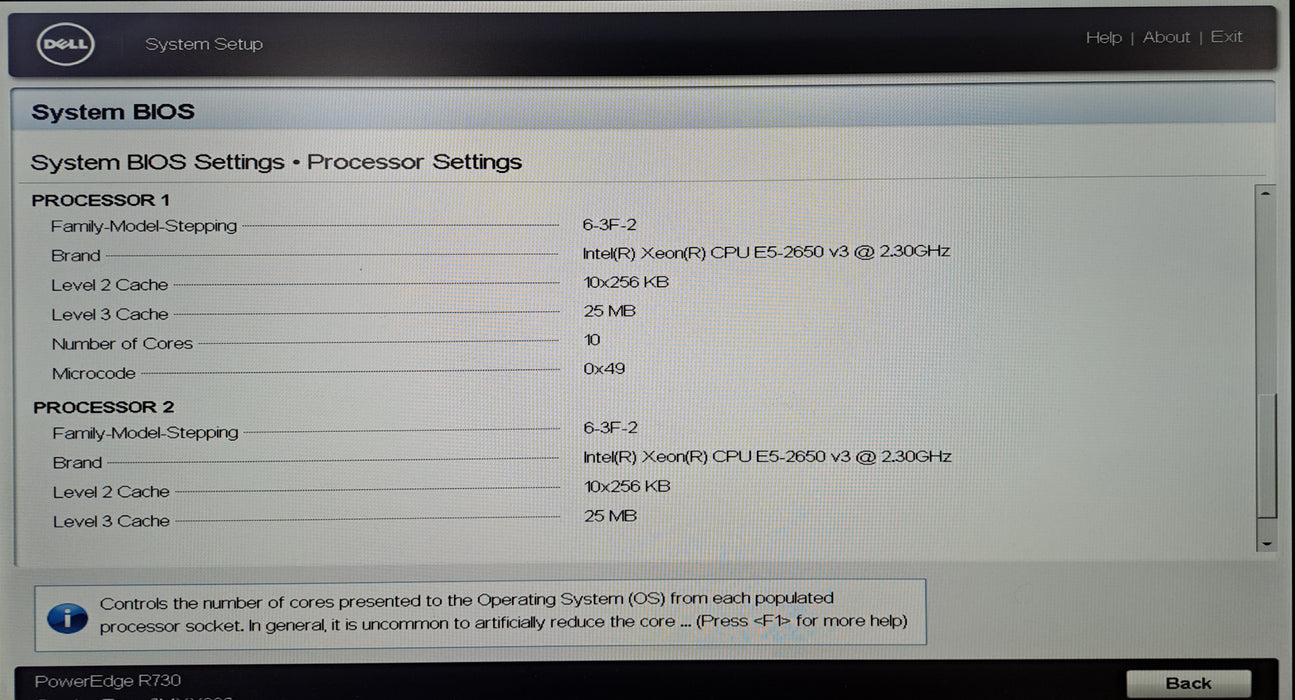Click the vertical scrollbar thumb
This screenshot has height=700, width=1295.
1266,455
